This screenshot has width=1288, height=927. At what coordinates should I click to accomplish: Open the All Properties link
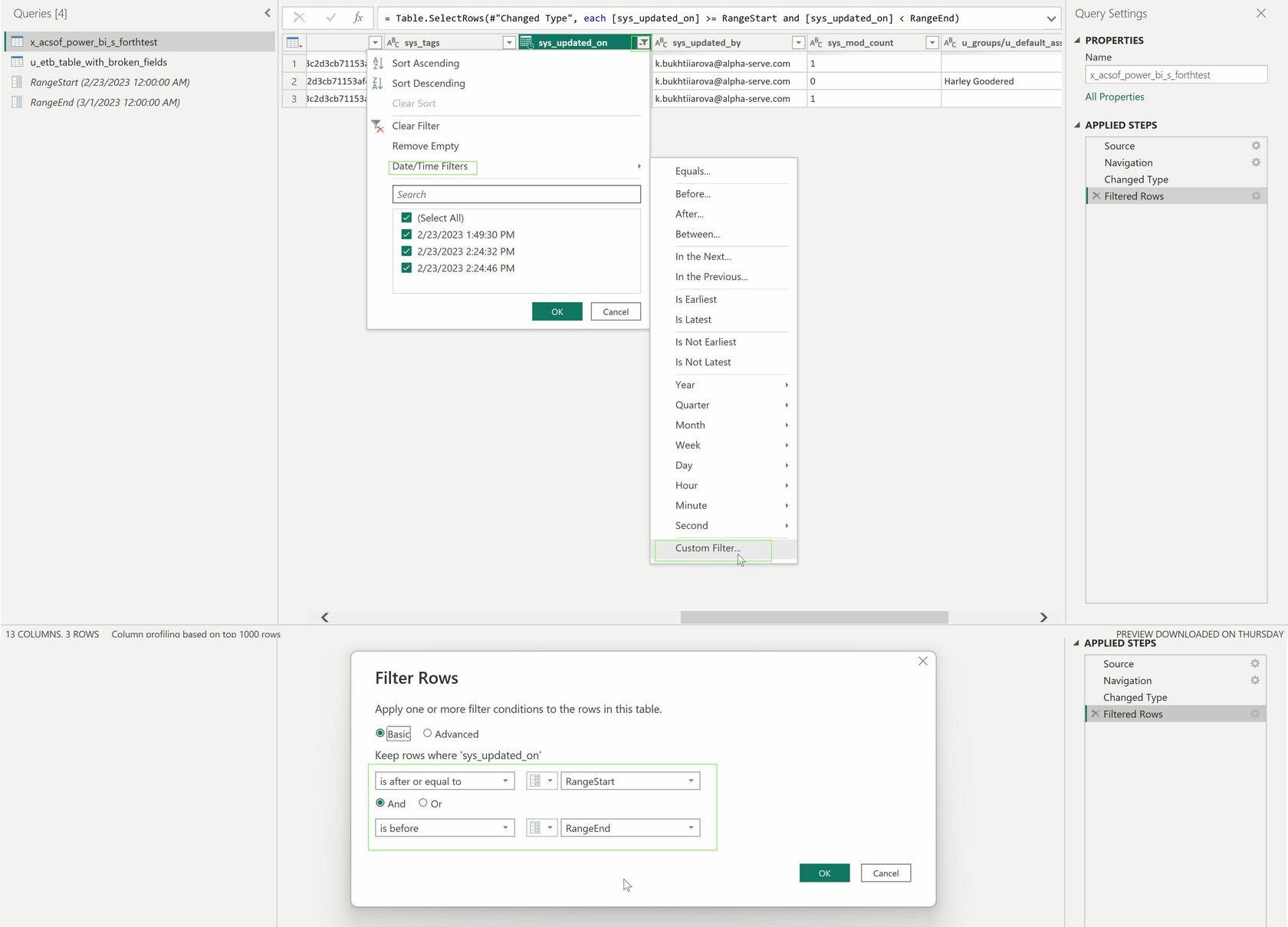(1114, 97)
